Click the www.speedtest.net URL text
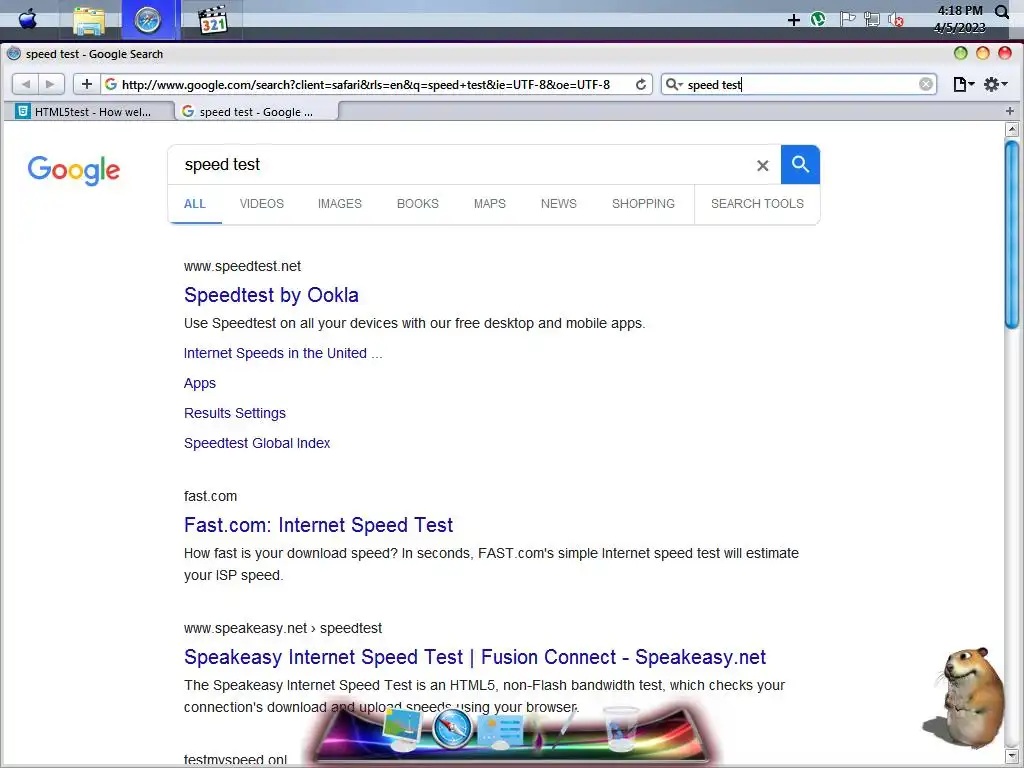 (x=242, y=266)
